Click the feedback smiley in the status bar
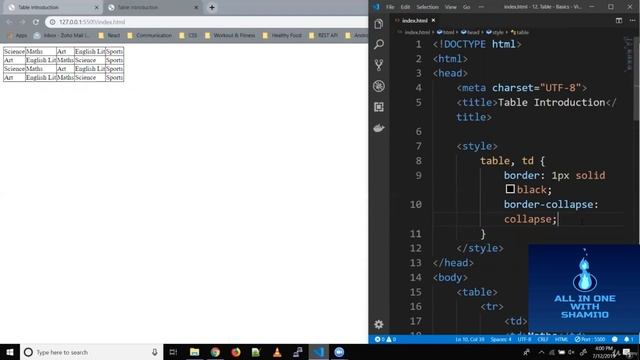The image size is (640, 360). coord(615,339)
